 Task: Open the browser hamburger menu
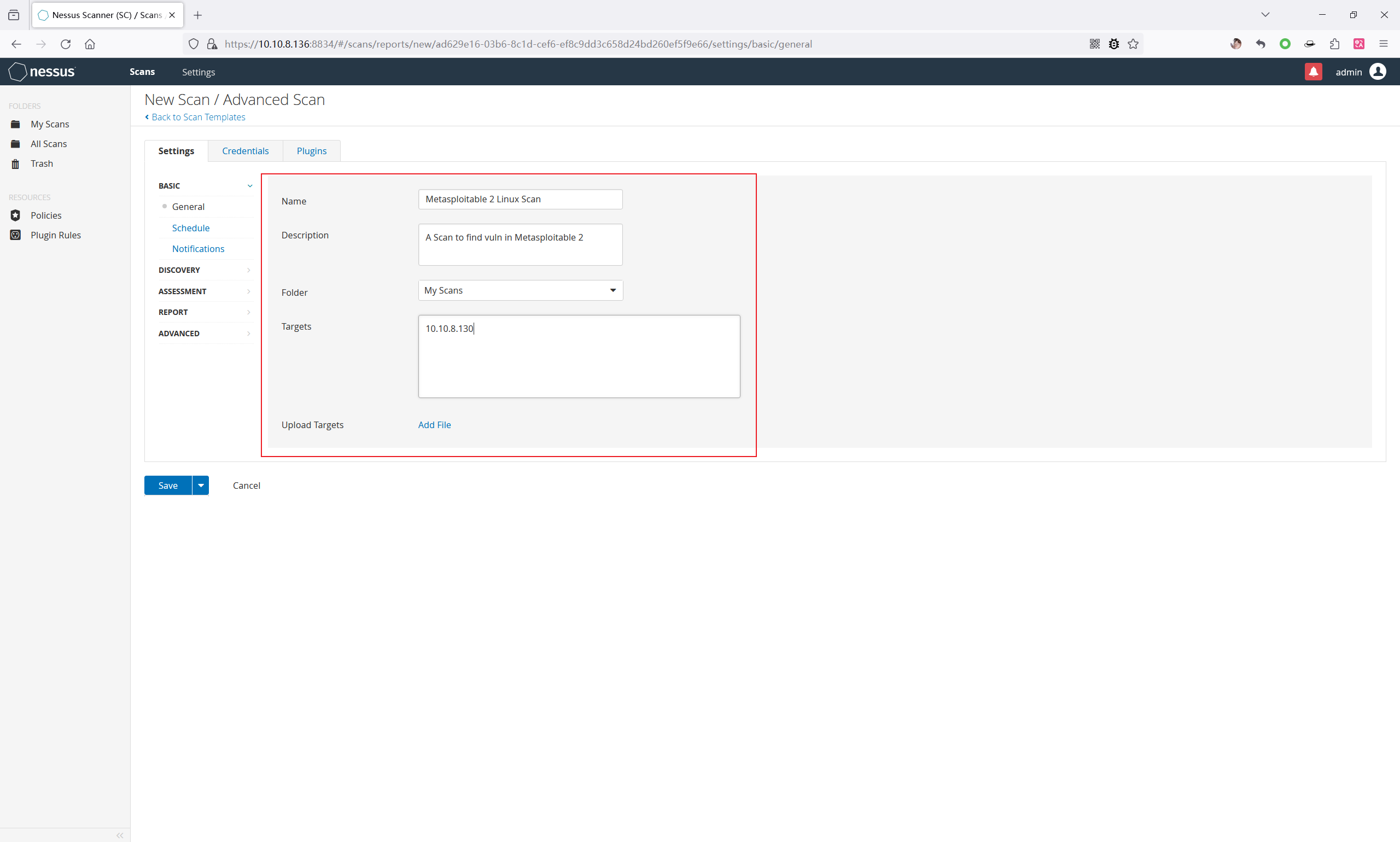tap(1384, 44)
